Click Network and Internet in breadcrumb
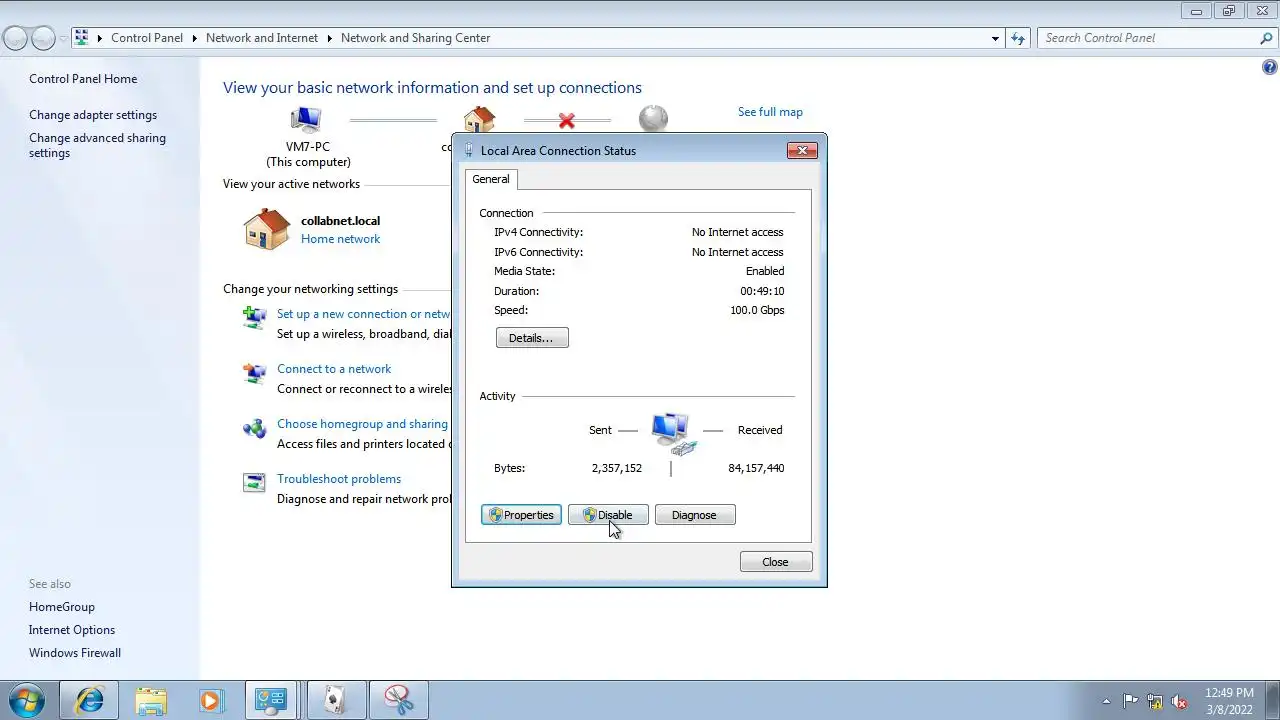Image resolution: width=1280 pixels, height=720 pixels. [x=262, y=38]
